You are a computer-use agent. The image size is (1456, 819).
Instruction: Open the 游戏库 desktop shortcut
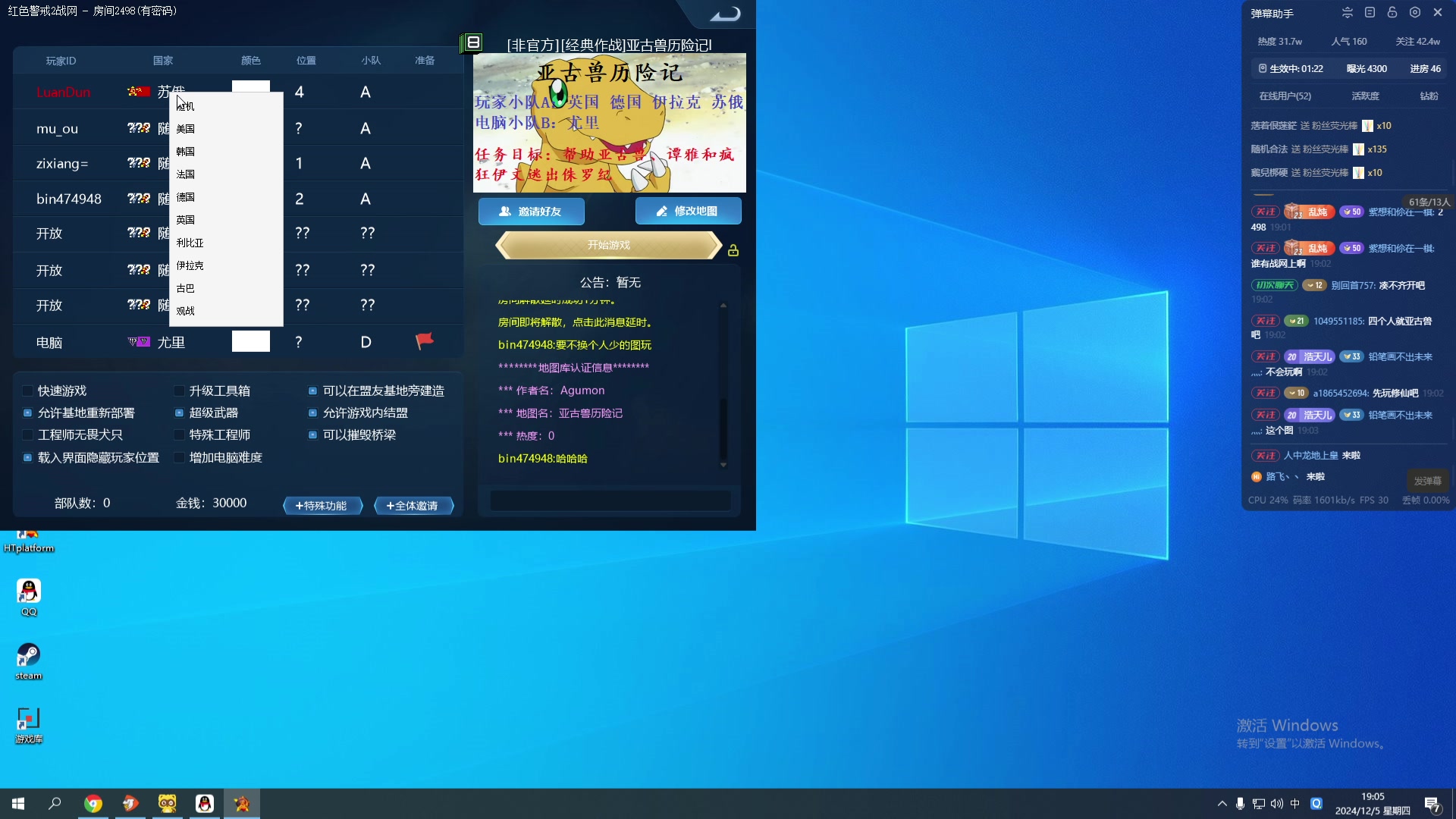click(x=29, y=725)
